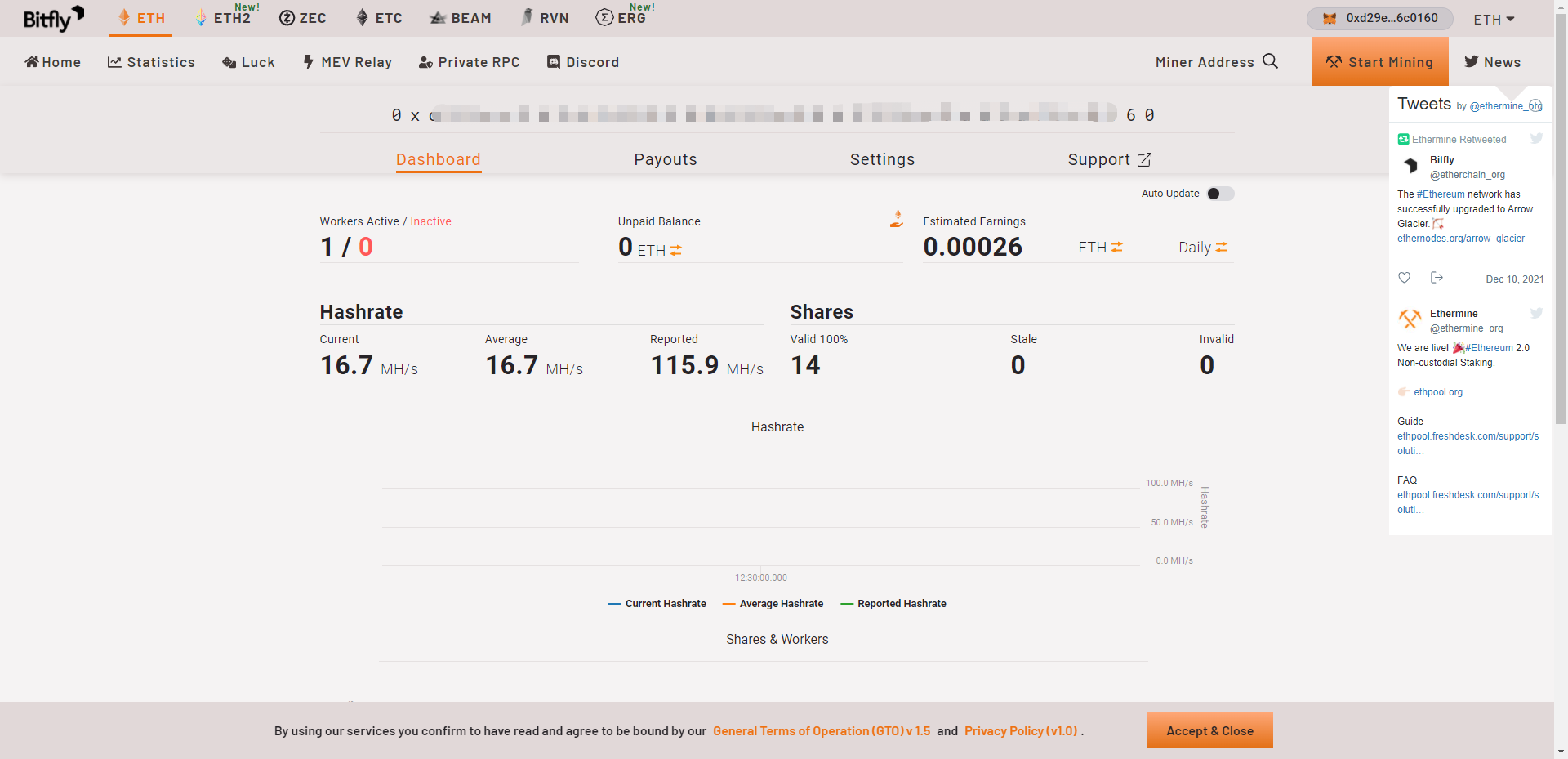This screenshot has height=759, width=1568.
Task: Open the Bitfly tweet avatar
Action: click(1410, 166)
